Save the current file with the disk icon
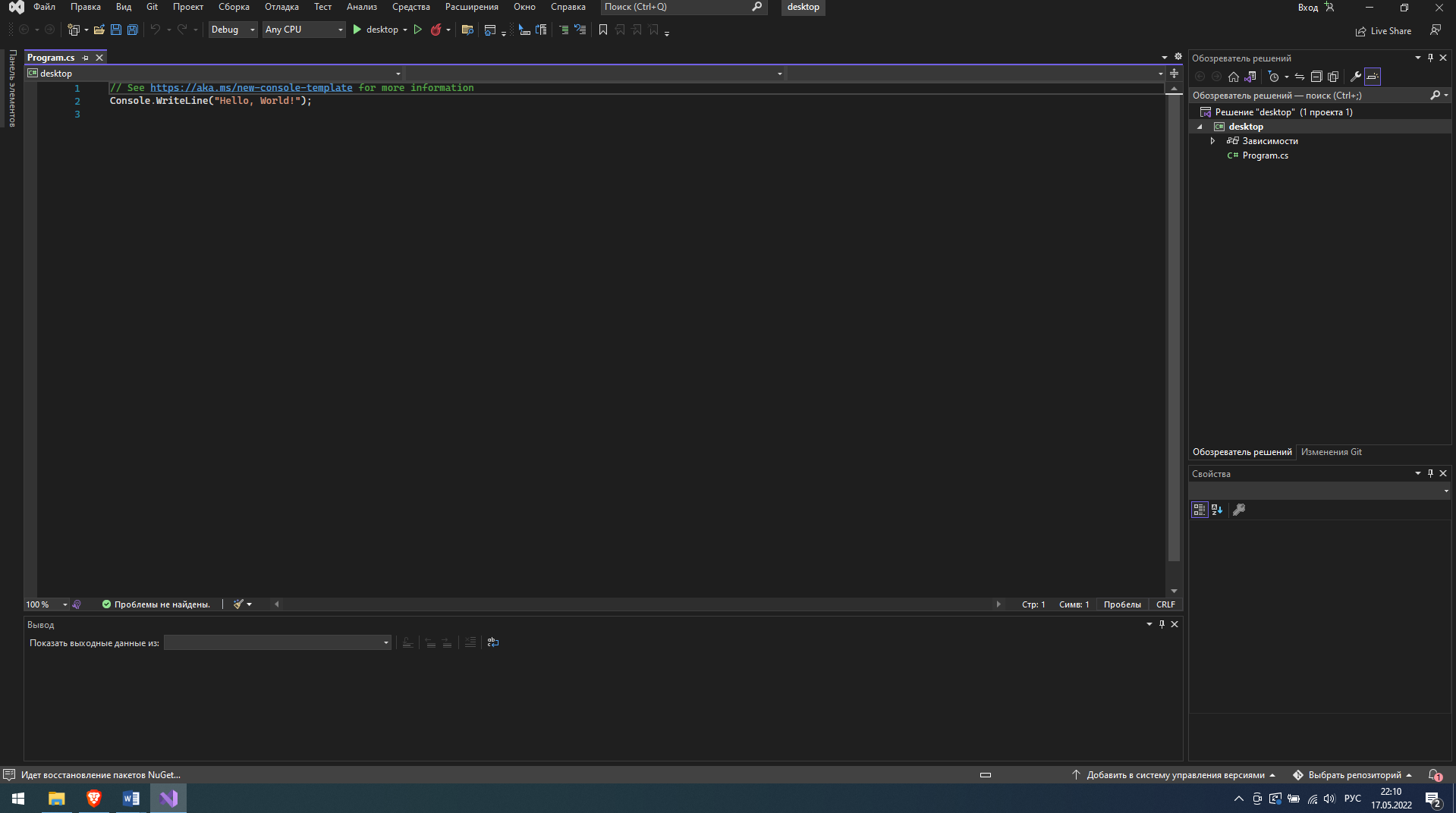The height and width of the screenshot is (813, 1456). pyautogui.click(x=115, y=30)
